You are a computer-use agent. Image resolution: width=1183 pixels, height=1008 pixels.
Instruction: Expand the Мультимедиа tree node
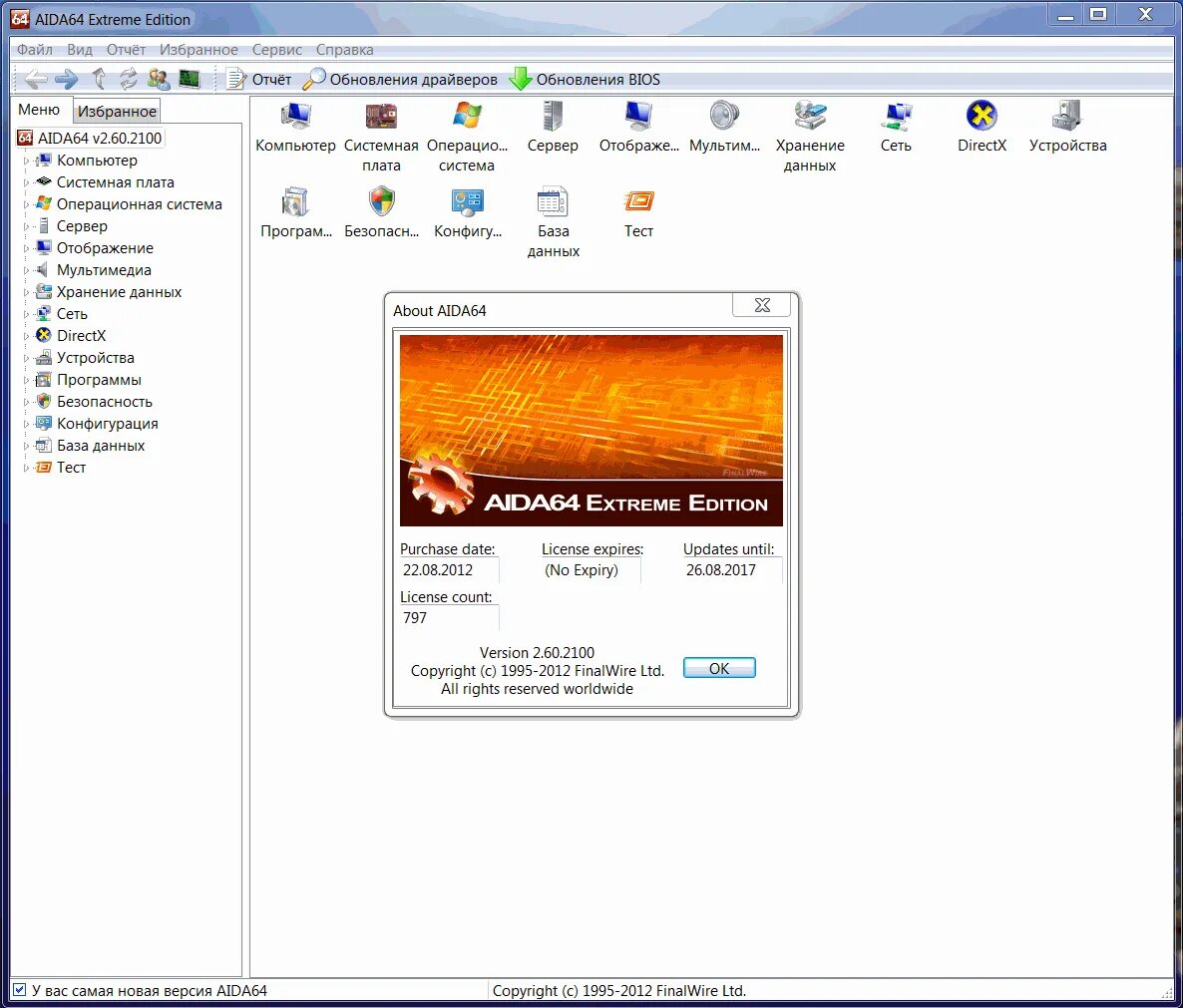26,270
